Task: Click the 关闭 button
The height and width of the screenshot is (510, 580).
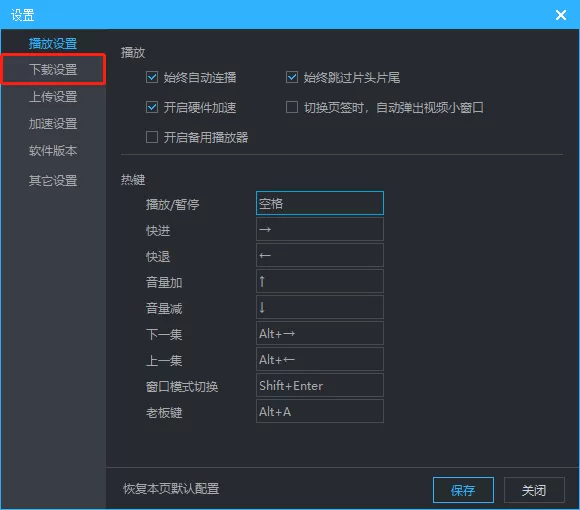Action: click(x=534, y=490)
